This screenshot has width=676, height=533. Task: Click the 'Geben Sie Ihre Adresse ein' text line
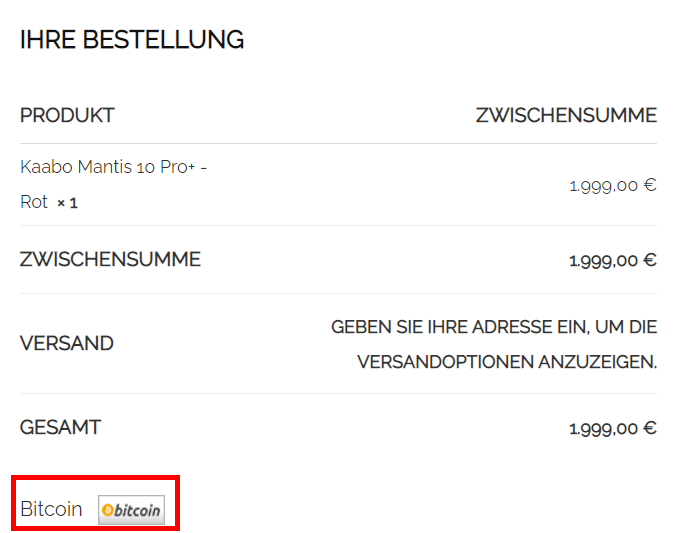tap(494, 327)
